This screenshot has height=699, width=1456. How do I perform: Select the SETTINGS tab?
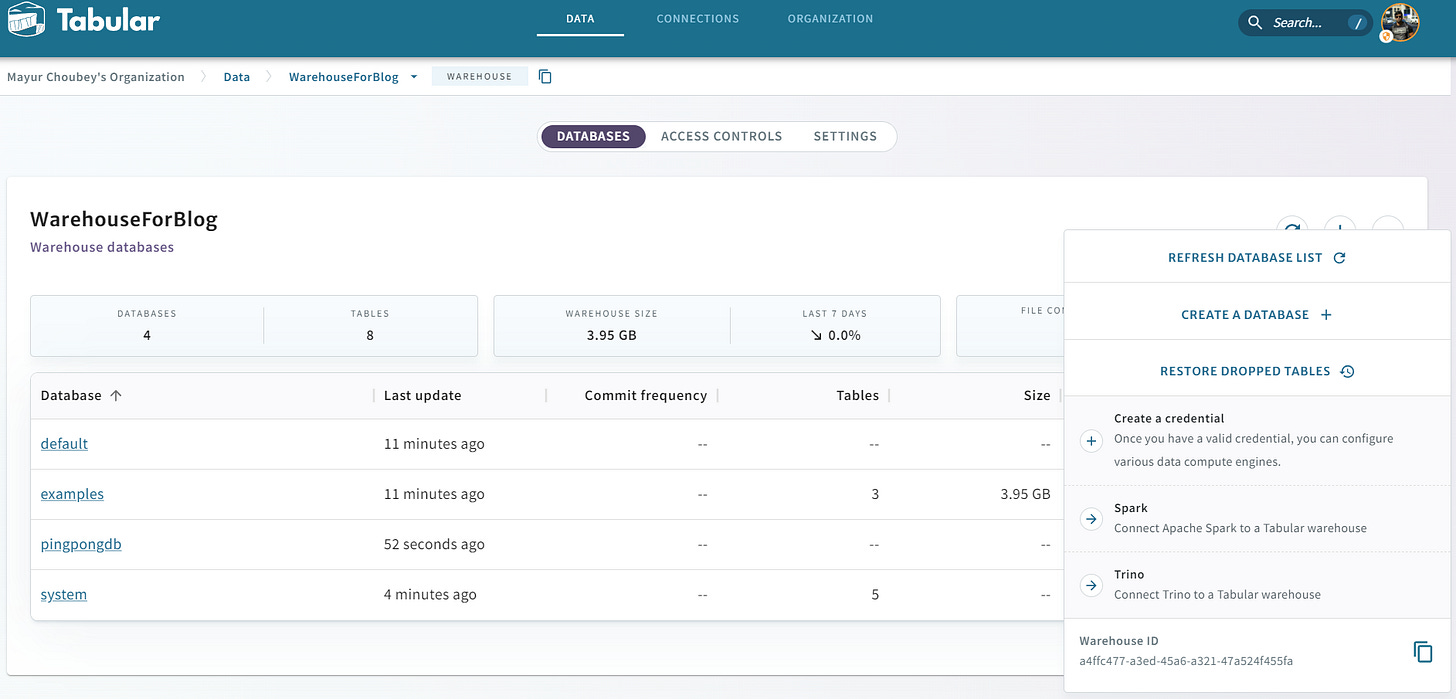point(845,136)
